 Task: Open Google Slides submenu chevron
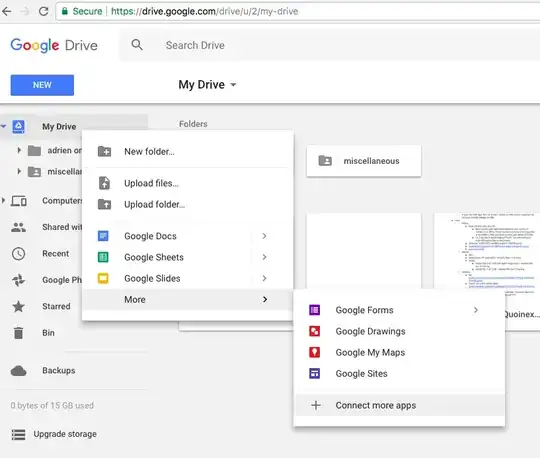pyautogui.click(x=264, y=278)
